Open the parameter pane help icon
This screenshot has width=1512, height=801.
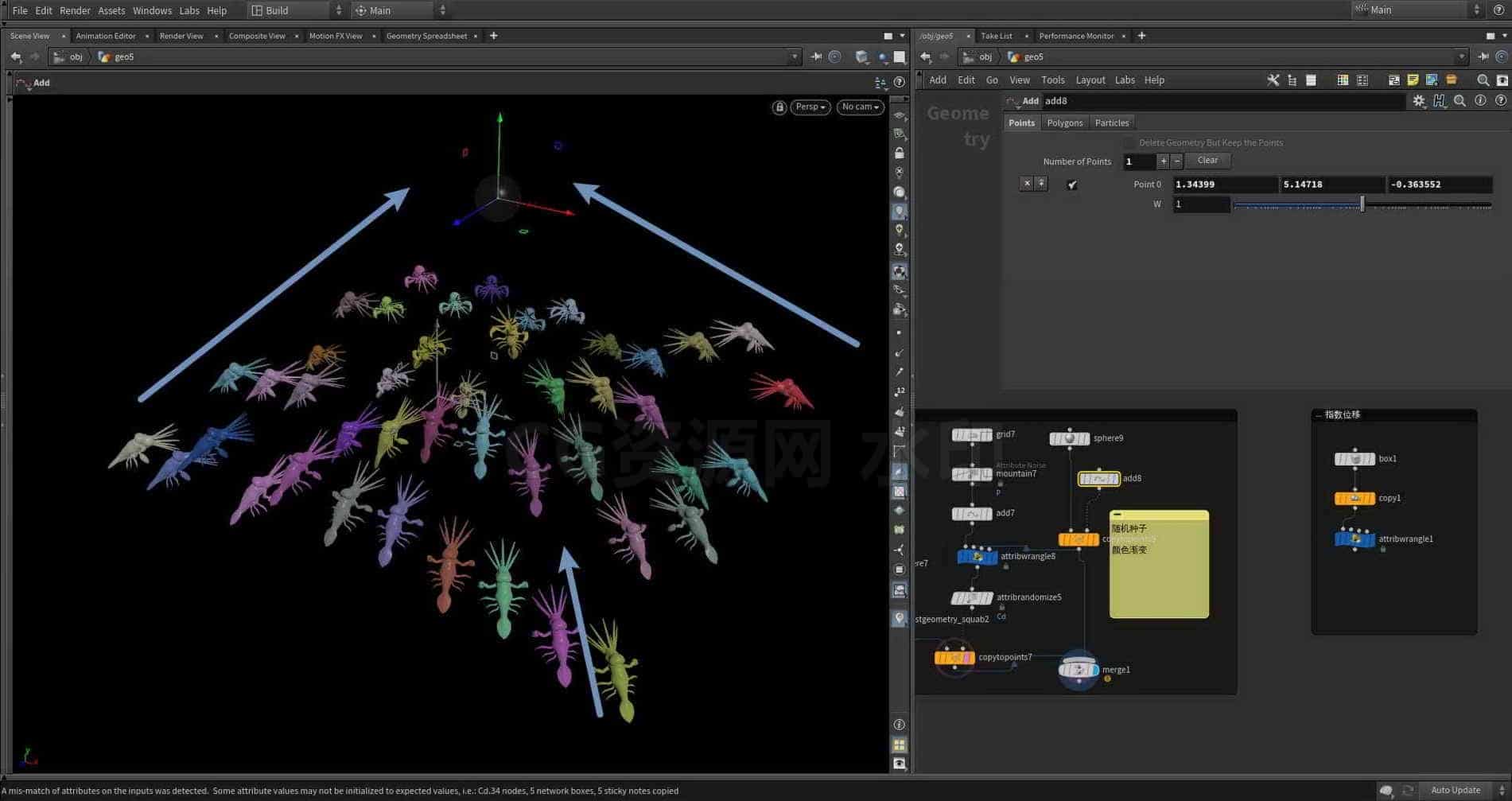[1500, 101]
